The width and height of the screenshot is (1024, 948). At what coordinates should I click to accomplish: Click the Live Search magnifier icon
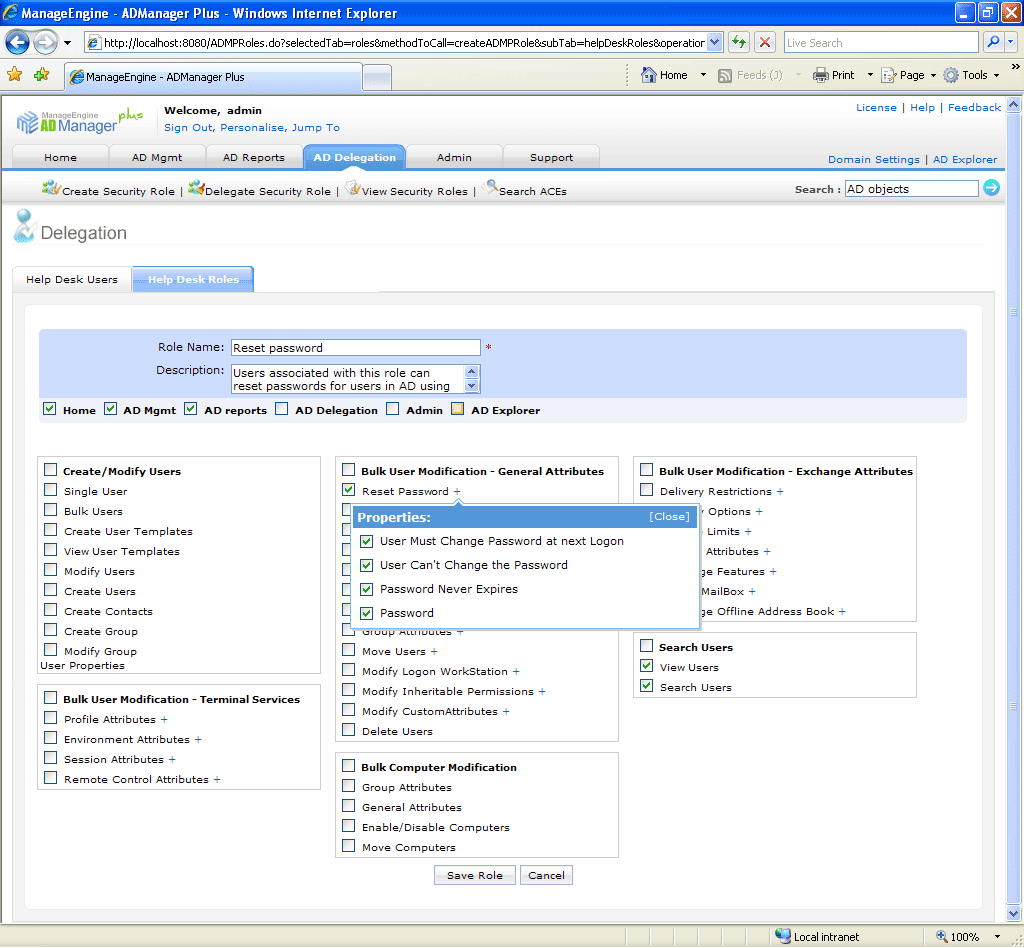993,42
